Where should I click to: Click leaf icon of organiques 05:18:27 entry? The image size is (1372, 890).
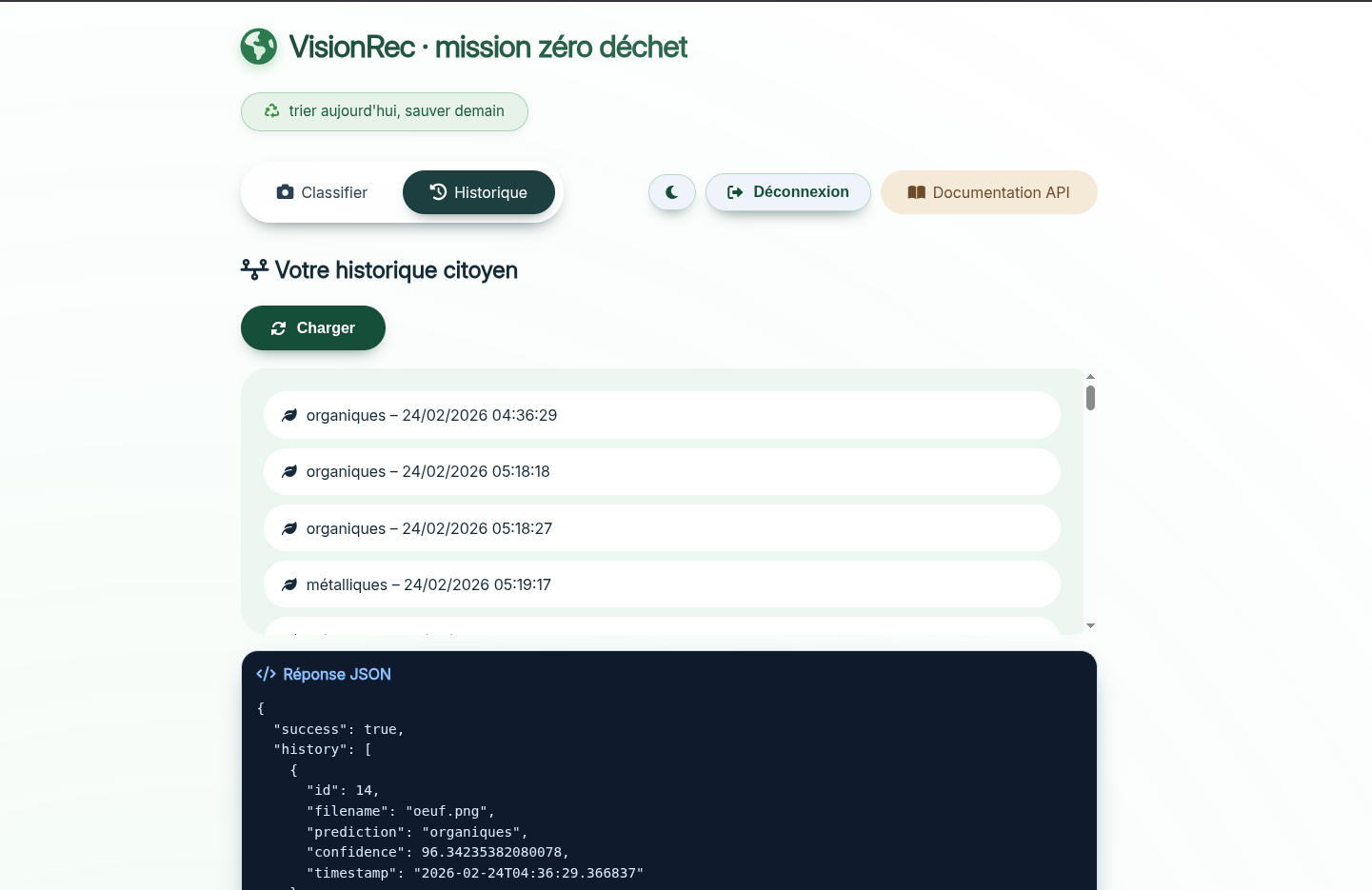pos(289,528)
